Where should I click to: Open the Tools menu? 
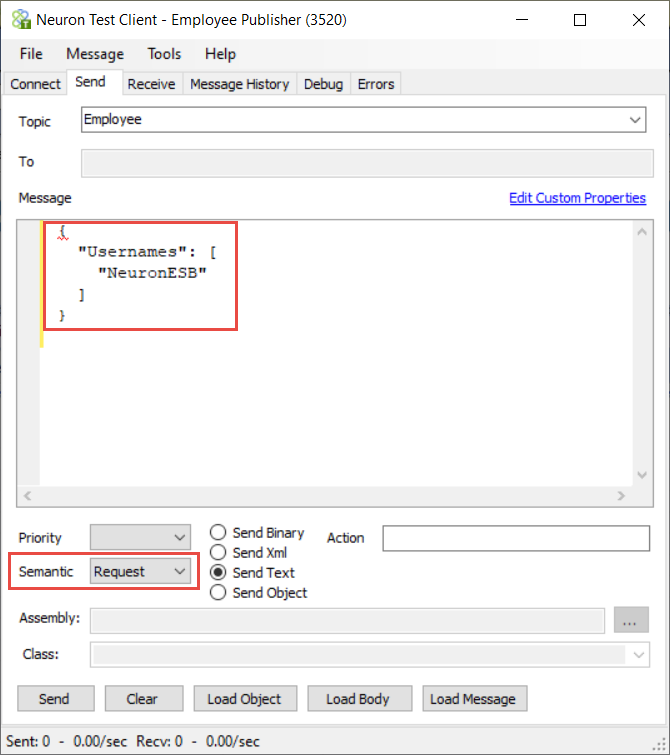point(164,54)
